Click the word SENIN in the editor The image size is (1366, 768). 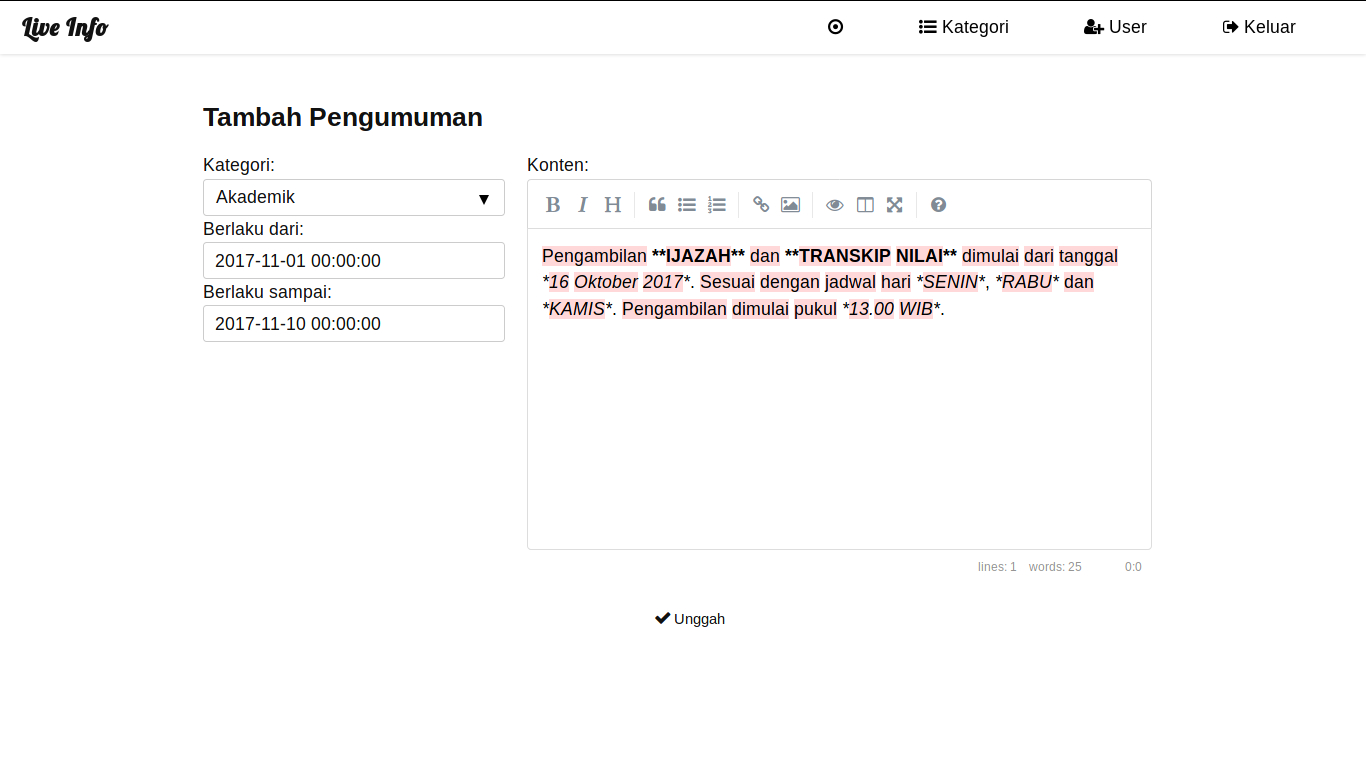[950, 282]
